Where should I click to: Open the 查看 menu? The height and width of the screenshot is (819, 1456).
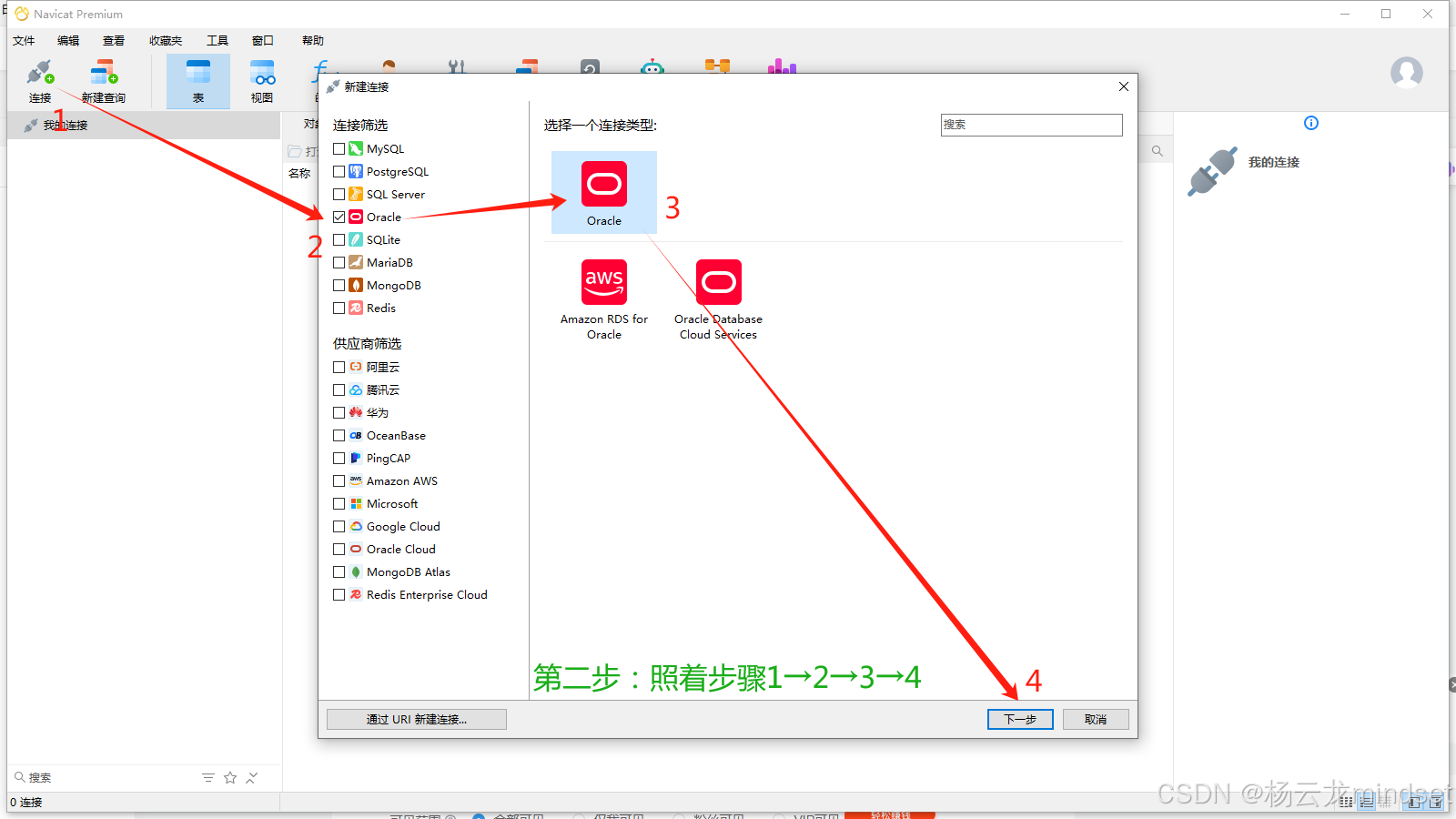114,40
